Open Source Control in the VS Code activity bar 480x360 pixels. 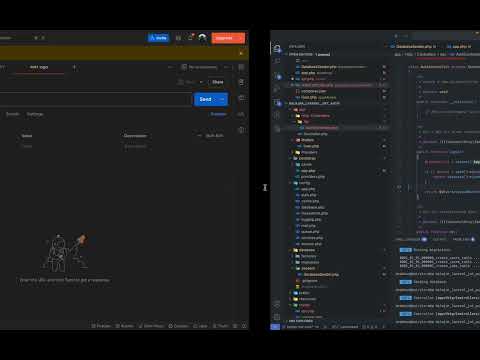click(277, 76)
